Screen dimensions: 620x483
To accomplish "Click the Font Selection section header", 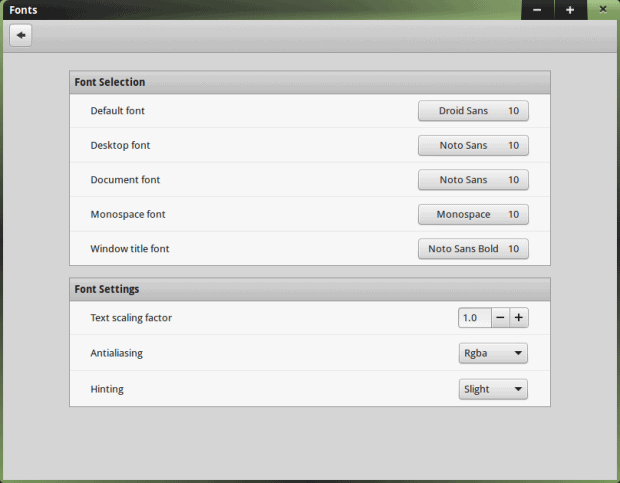I will (x=110, y=82).
